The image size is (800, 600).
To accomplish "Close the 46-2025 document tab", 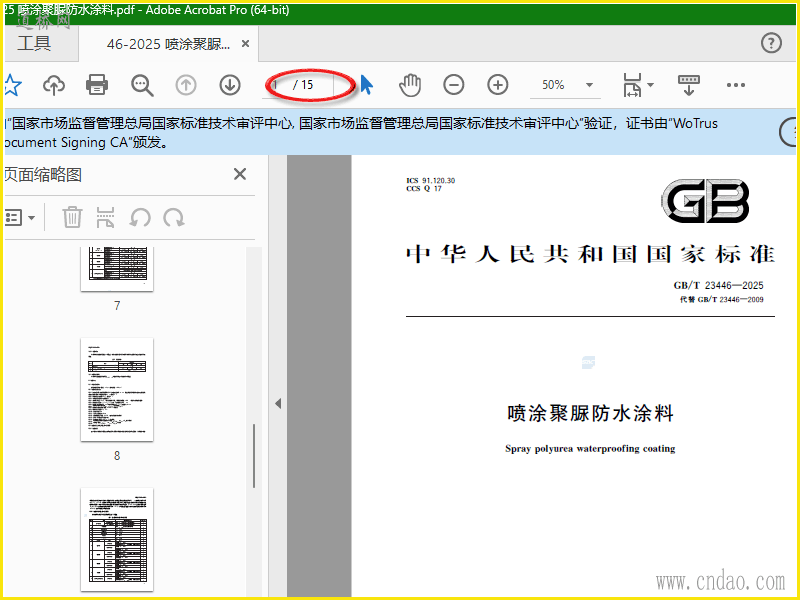I will click(x=245, y=44).
